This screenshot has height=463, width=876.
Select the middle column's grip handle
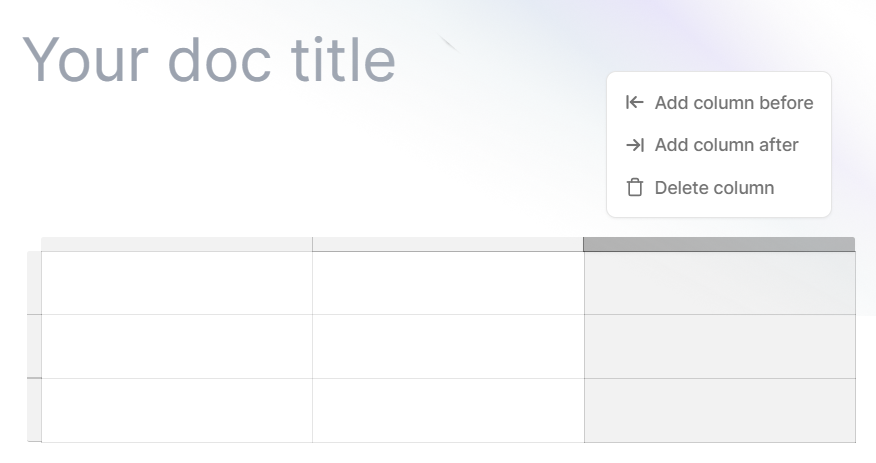(447, 244)
